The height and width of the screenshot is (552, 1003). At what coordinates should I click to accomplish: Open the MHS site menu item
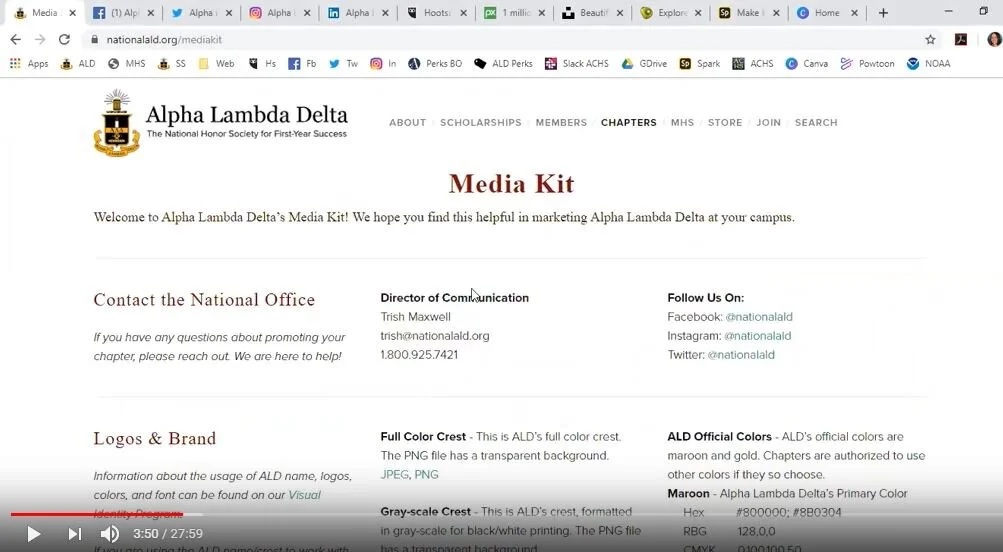click(x=682, y=122)
